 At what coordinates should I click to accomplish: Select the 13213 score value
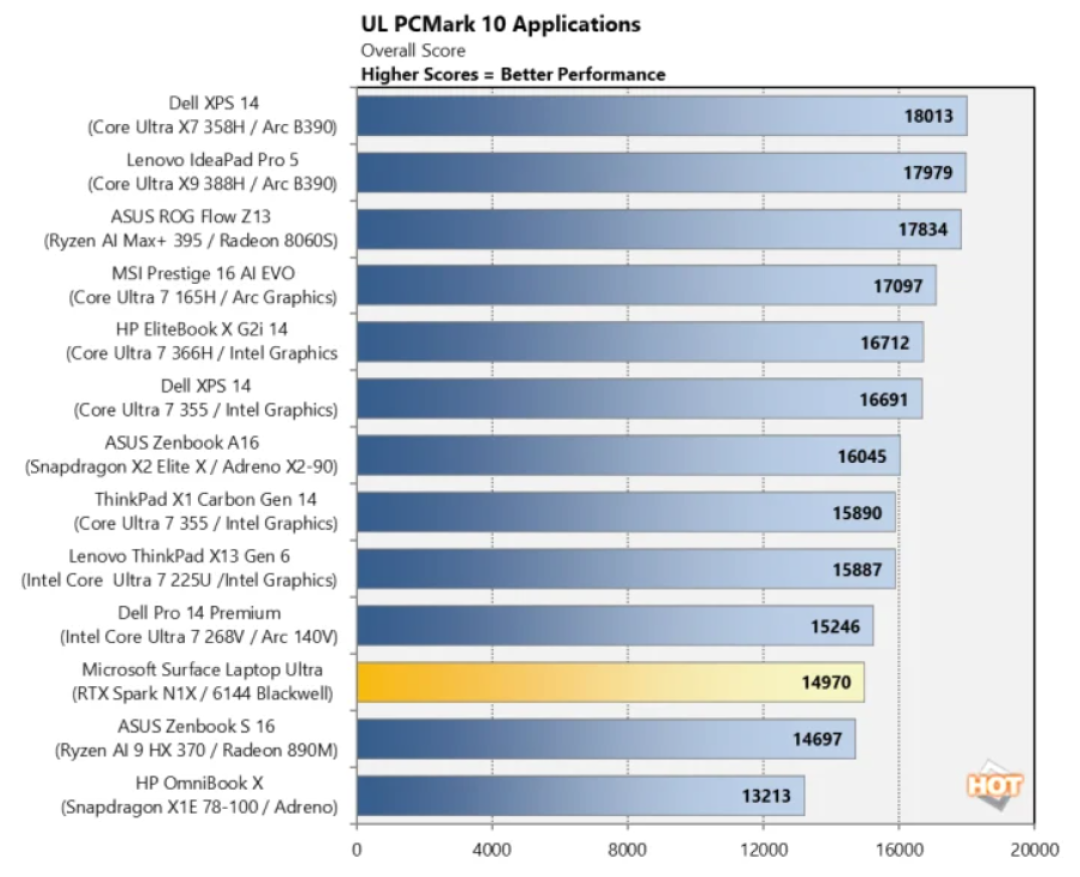coord(767,796)
